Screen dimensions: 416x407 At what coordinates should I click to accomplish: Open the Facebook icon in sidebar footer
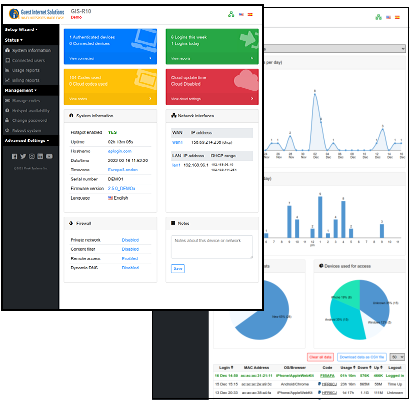point(15,156)
